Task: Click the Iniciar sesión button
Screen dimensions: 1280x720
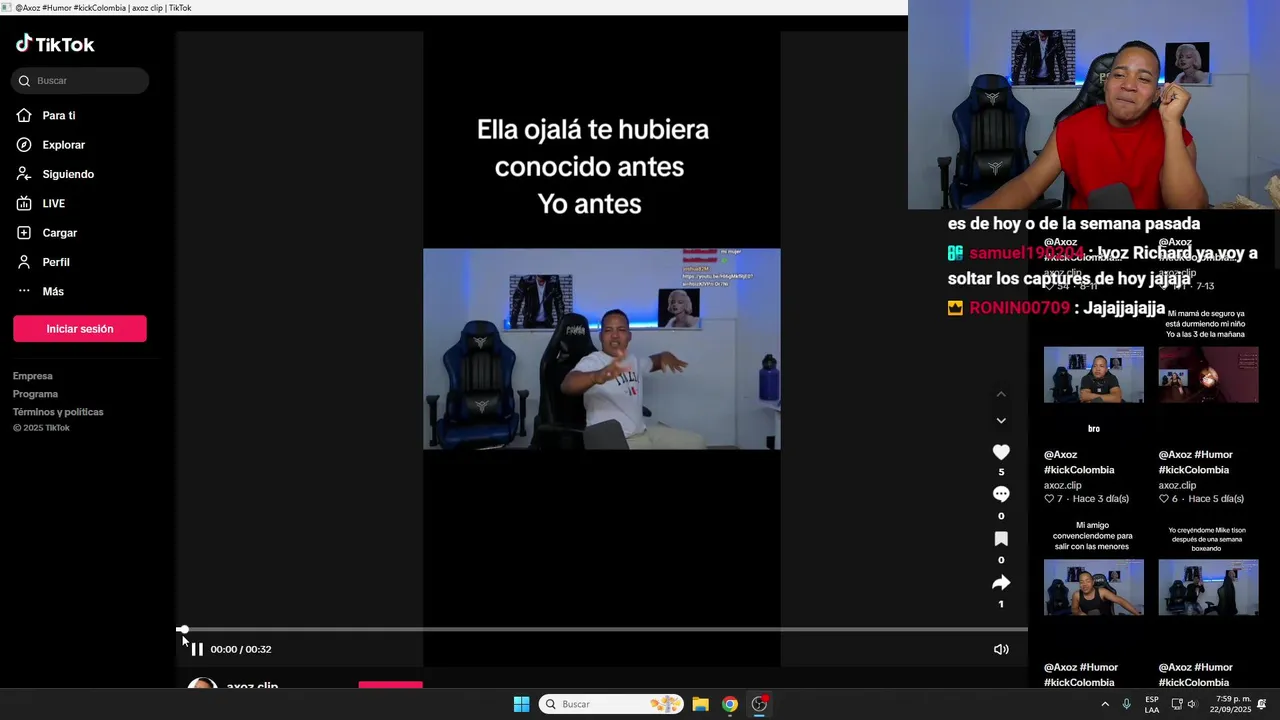Action: point(80,329)
